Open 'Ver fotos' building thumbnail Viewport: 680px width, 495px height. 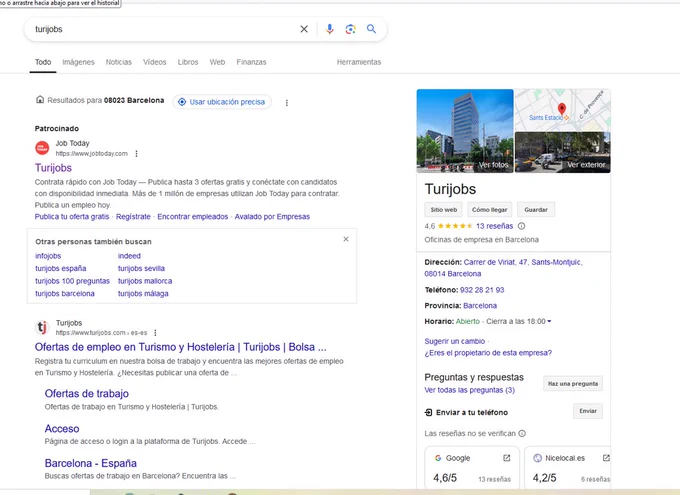click(465, 131)
